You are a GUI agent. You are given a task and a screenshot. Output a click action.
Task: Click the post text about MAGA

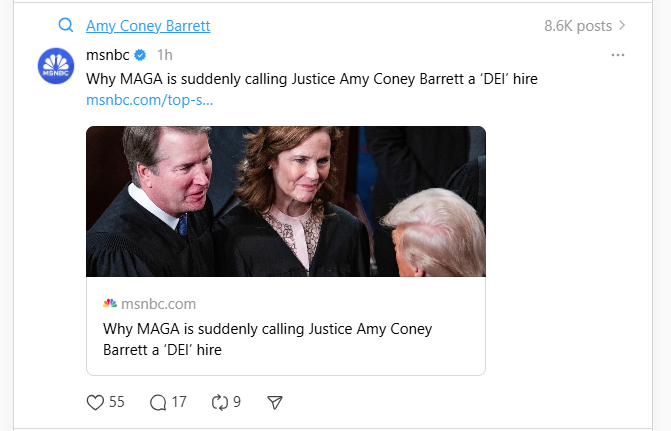tap(313, 78)
